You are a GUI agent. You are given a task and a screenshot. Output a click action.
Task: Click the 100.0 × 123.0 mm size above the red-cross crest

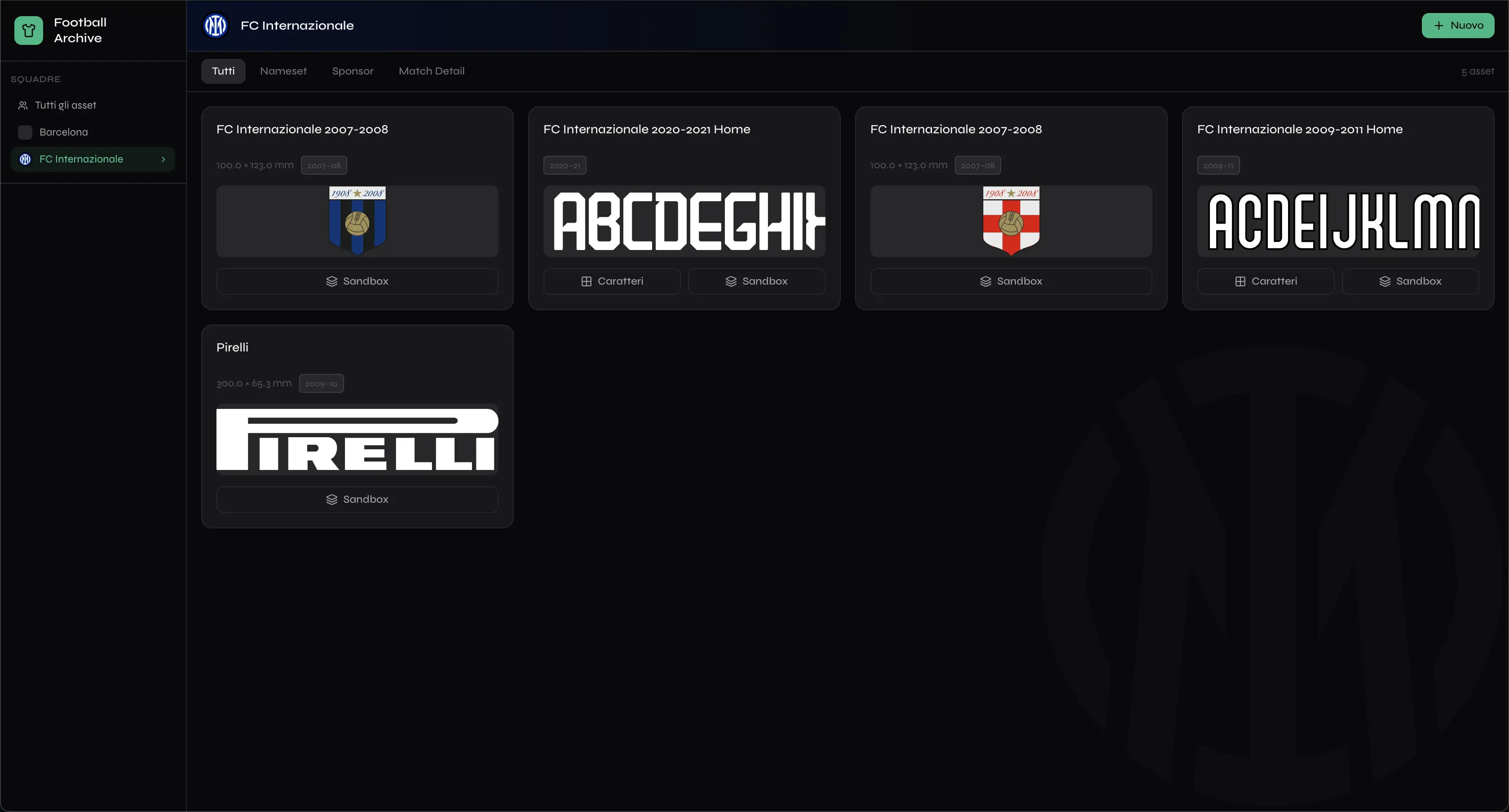click(909, 166)
